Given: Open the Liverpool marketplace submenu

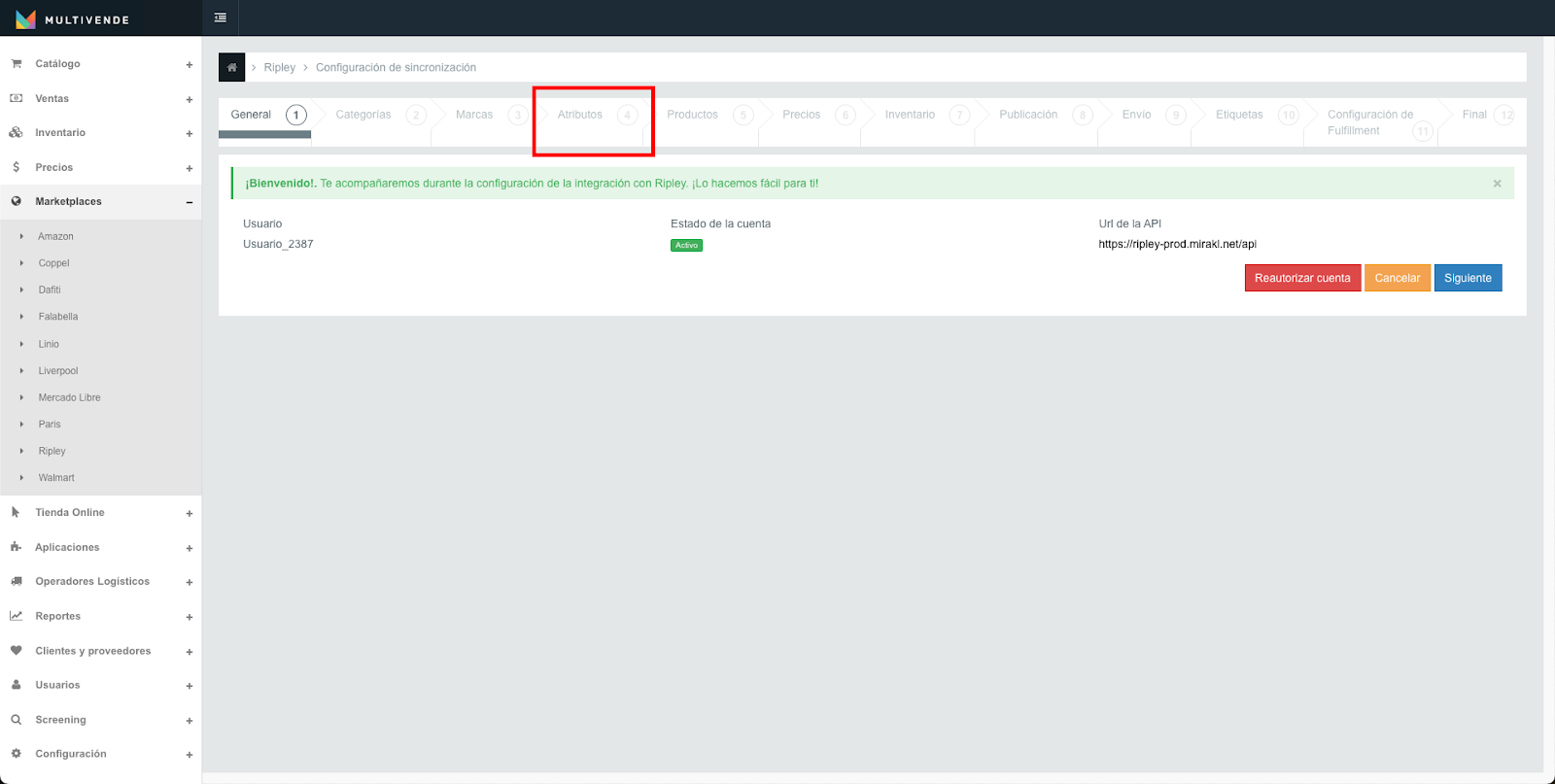Looking at the screenshot, I should [x=58, y=371].
